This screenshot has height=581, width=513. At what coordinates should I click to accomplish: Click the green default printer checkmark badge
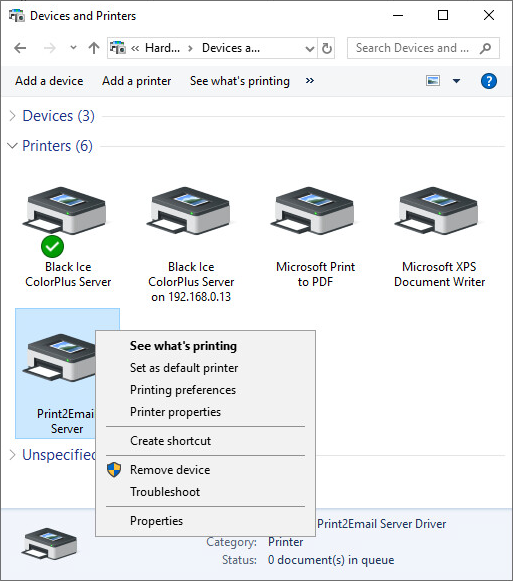click(52, 246)
